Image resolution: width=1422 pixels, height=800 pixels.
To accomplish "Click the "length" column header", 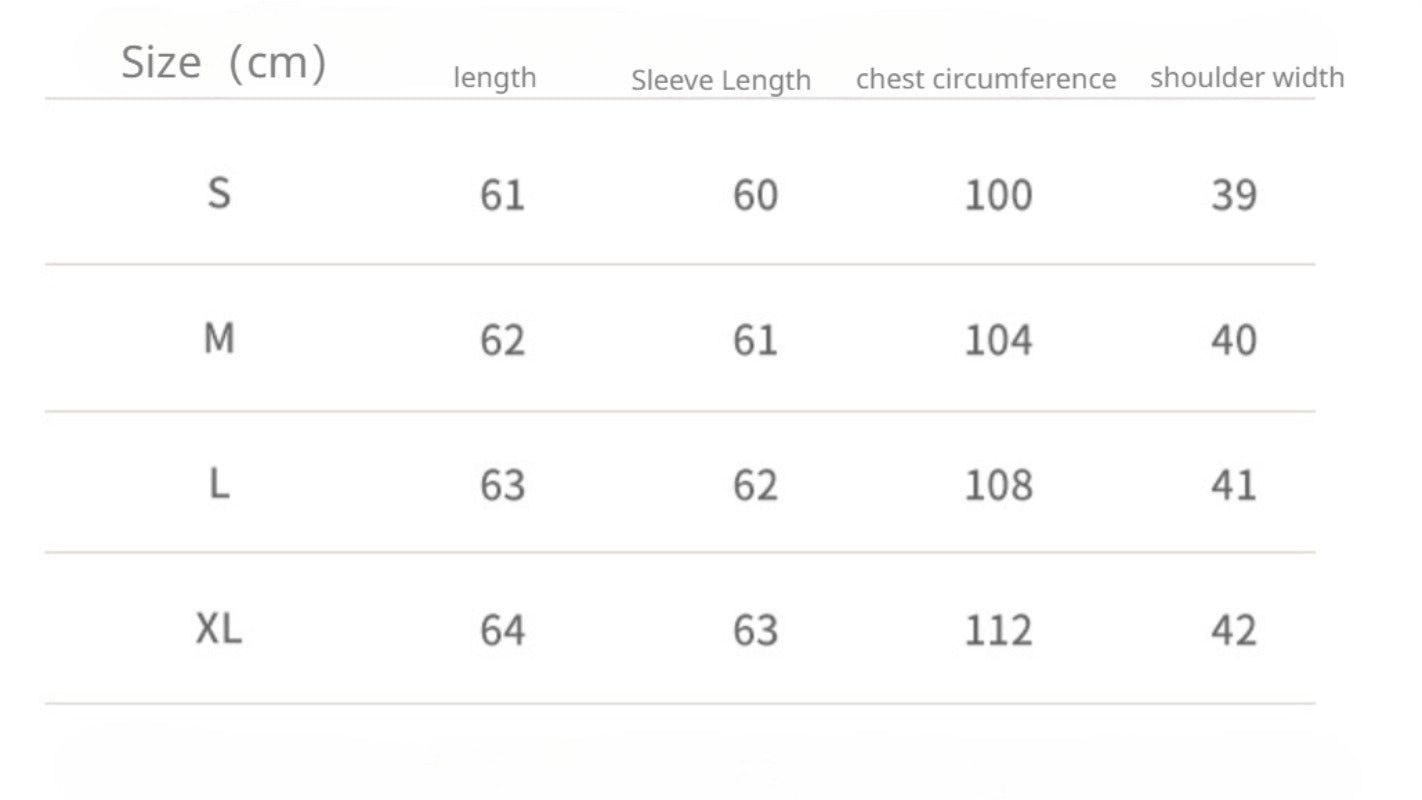I will (494, 78).
